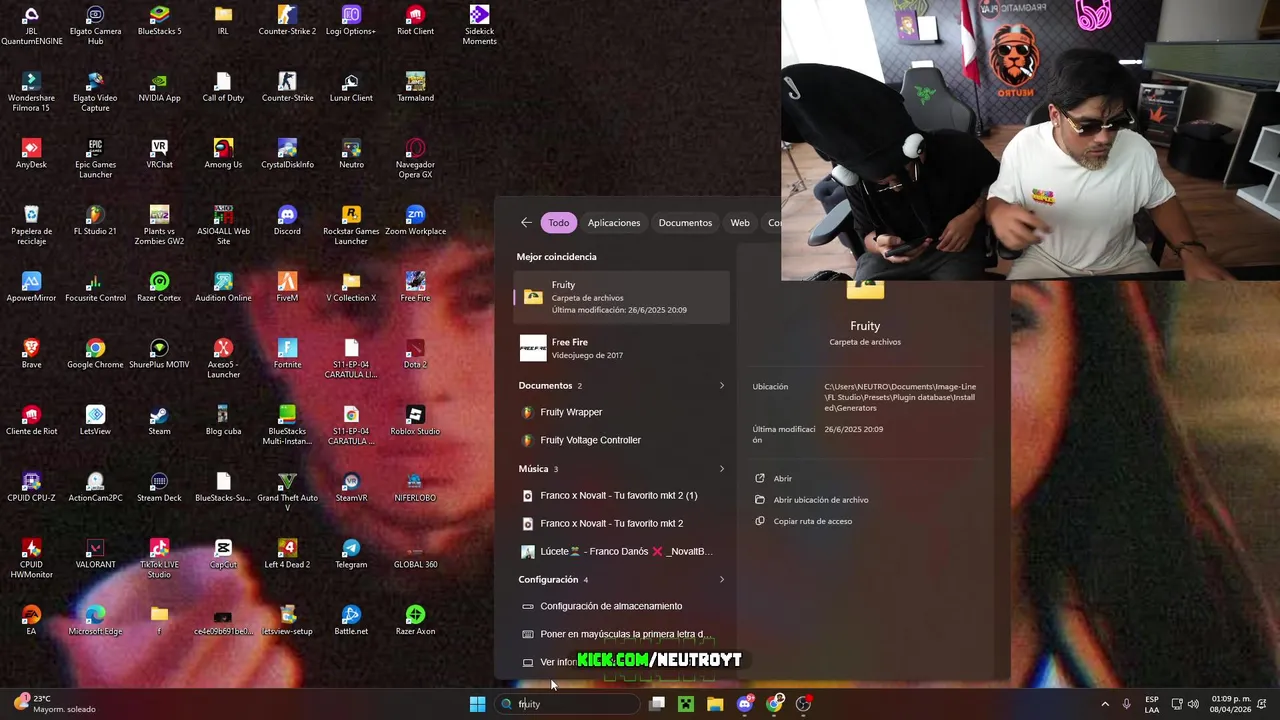Open the Navegador Opera GX icon
Viewport: 1280px width, 720px height.
point(415,159)
